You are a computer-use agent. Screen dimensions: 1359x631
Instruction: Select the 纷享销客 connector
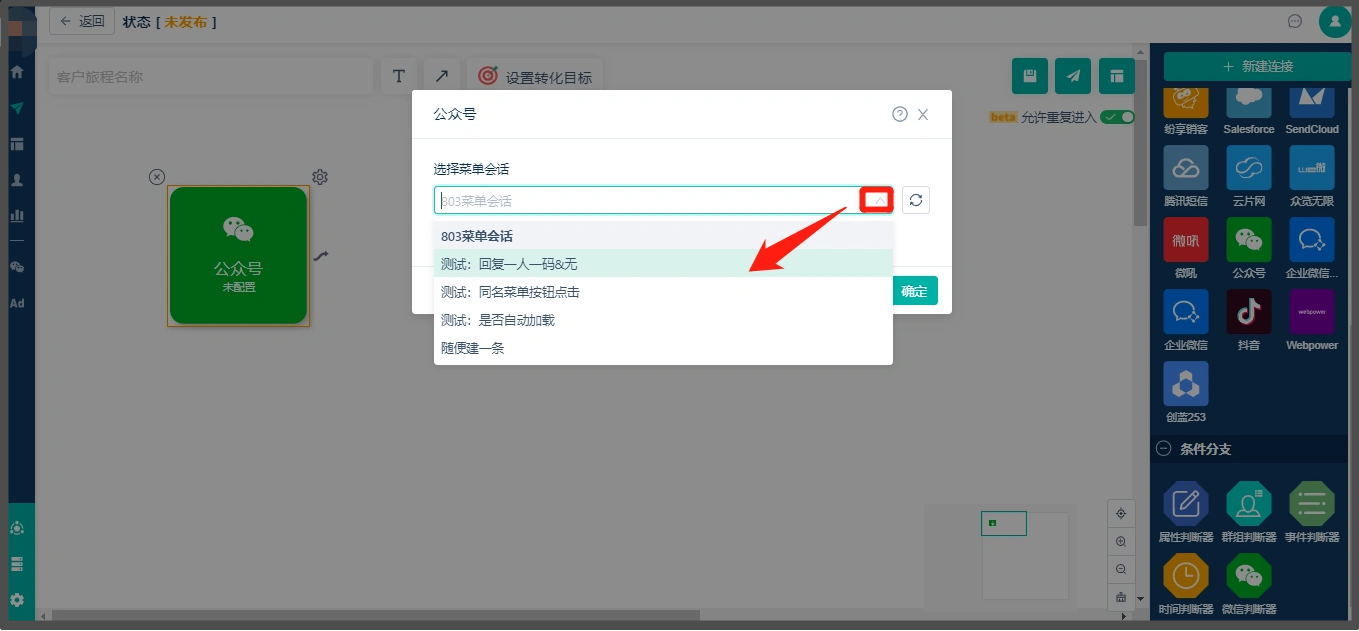pos(1186,111)
